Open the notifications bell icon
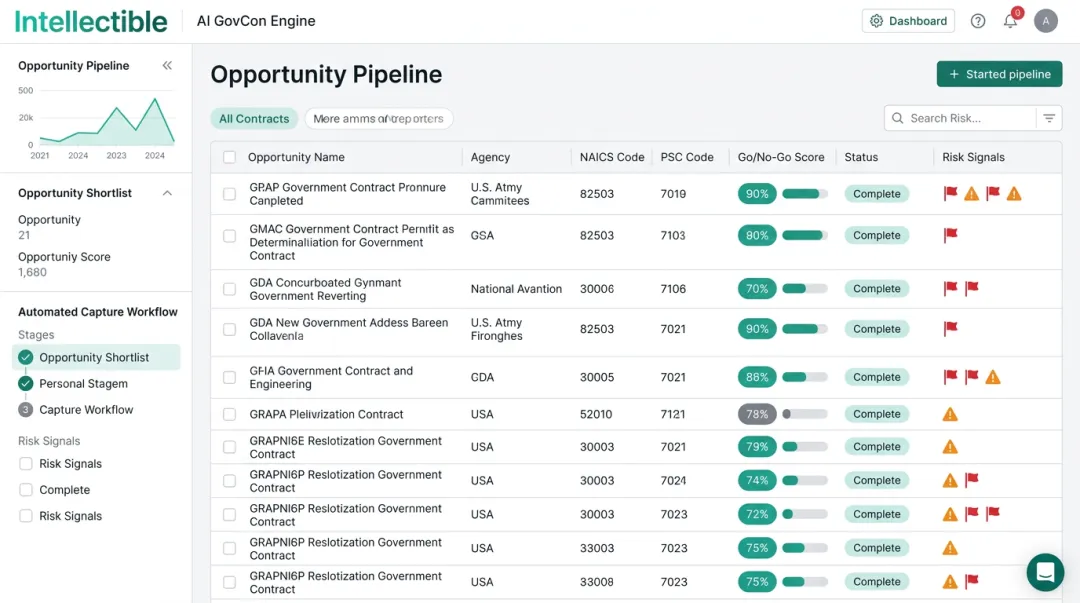The width and height of the screenshot is (1080, 603). [1010, 21]
